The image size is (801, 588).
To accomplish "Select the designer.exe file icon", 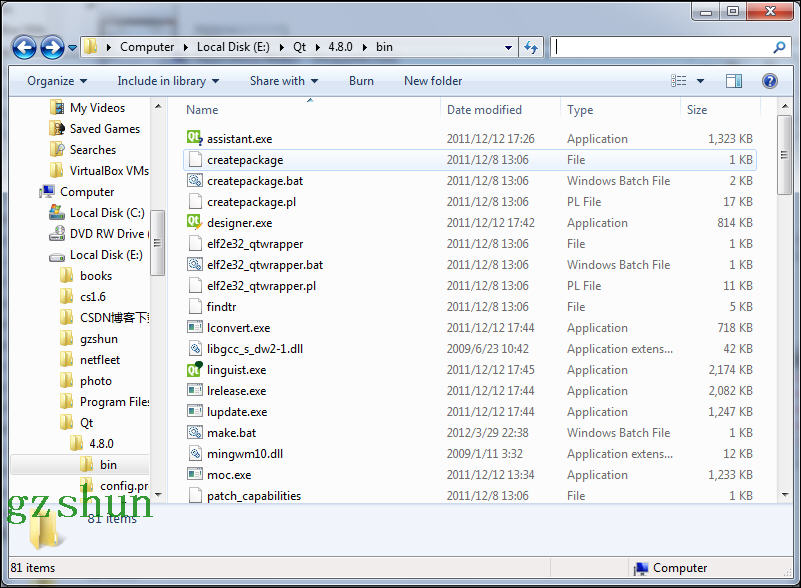I will (194, 223).
